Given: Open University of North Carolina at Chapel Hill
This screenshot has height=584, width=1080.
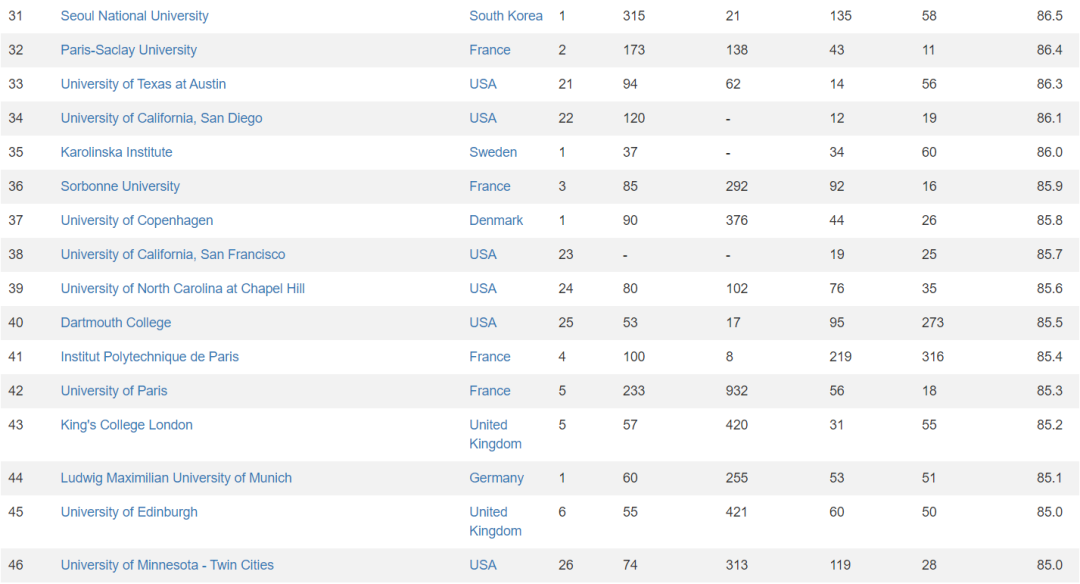Looking at the screenshot, I should [x=182, y=288].
